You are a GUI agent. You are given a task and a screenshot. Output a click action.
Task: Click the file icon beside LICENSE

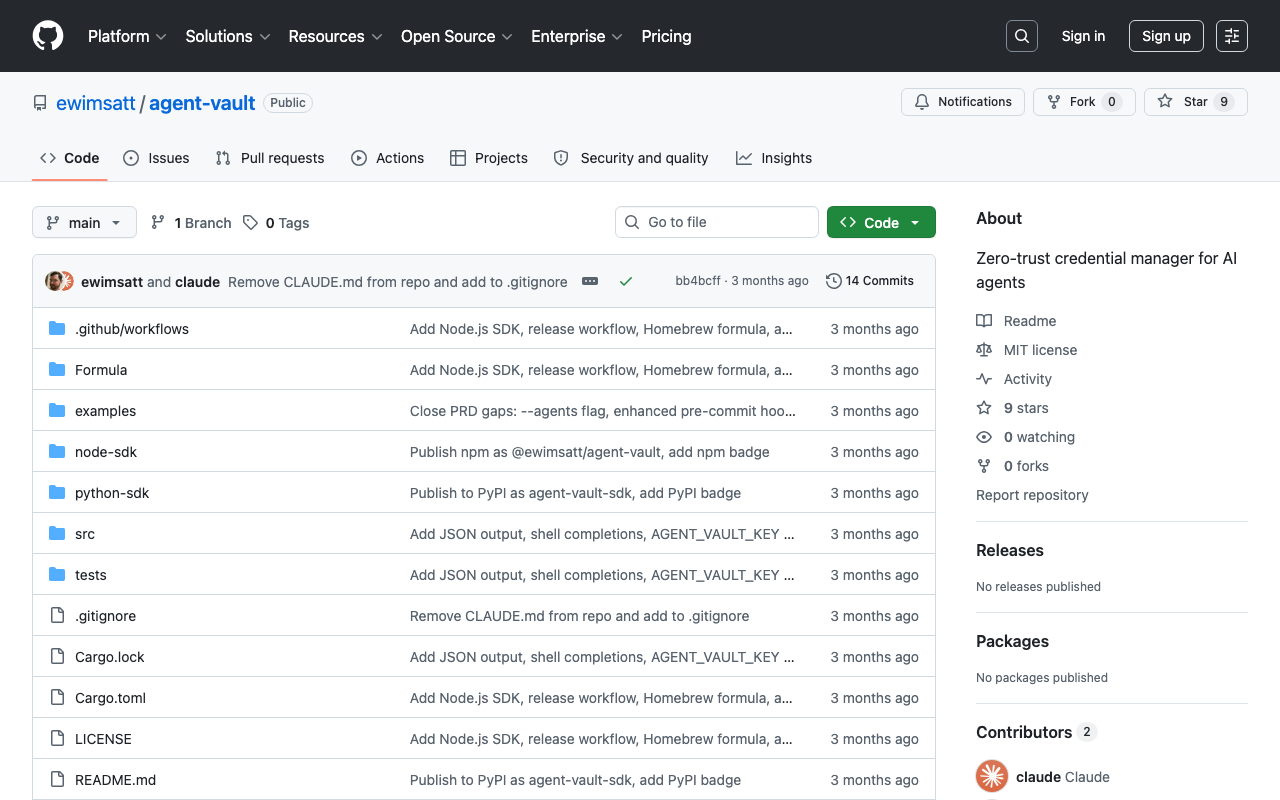pyautogui.click(x=57, y=739)
